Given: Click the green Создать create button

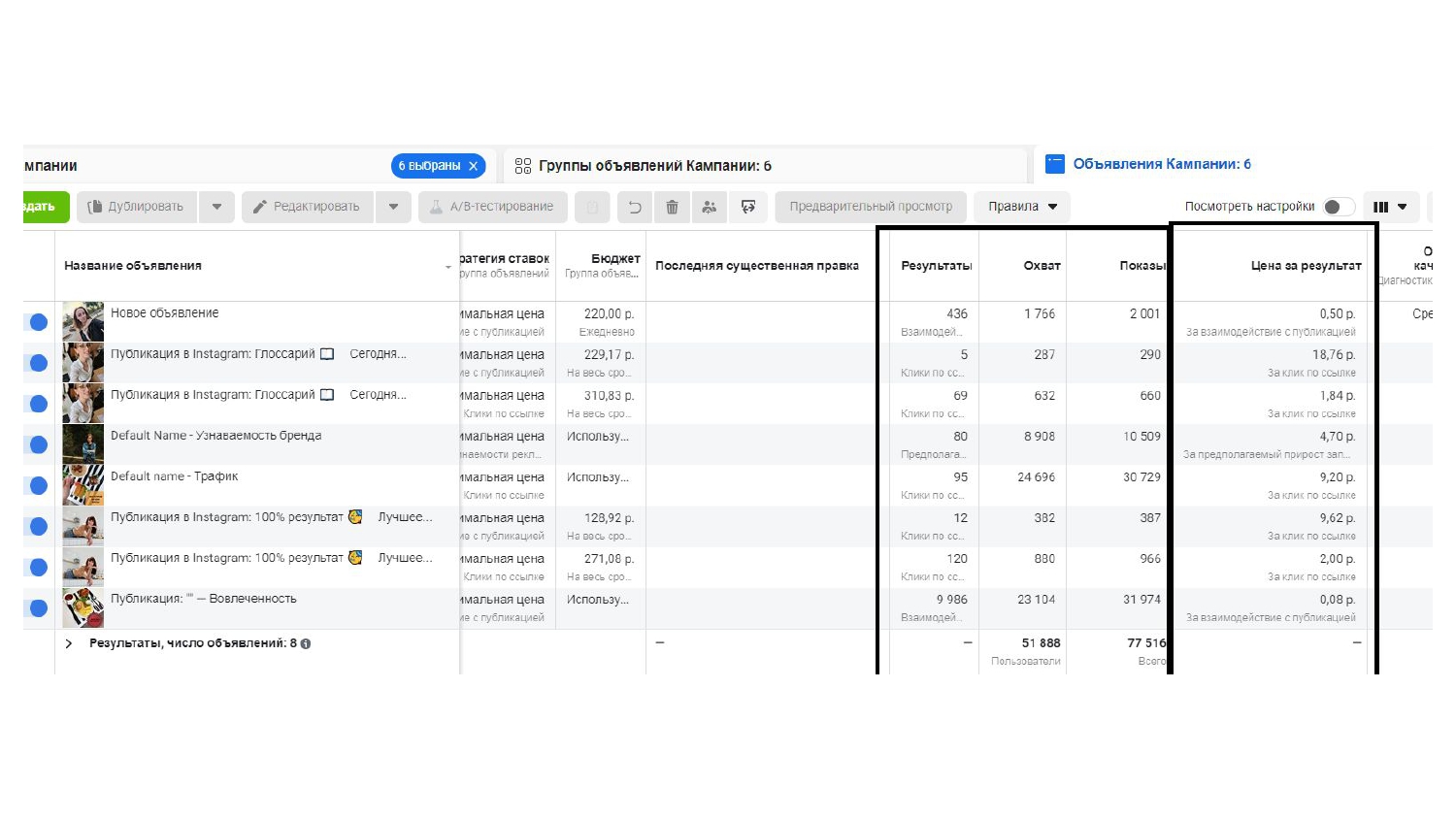Looking at the screenshot, I should (45, 207).
